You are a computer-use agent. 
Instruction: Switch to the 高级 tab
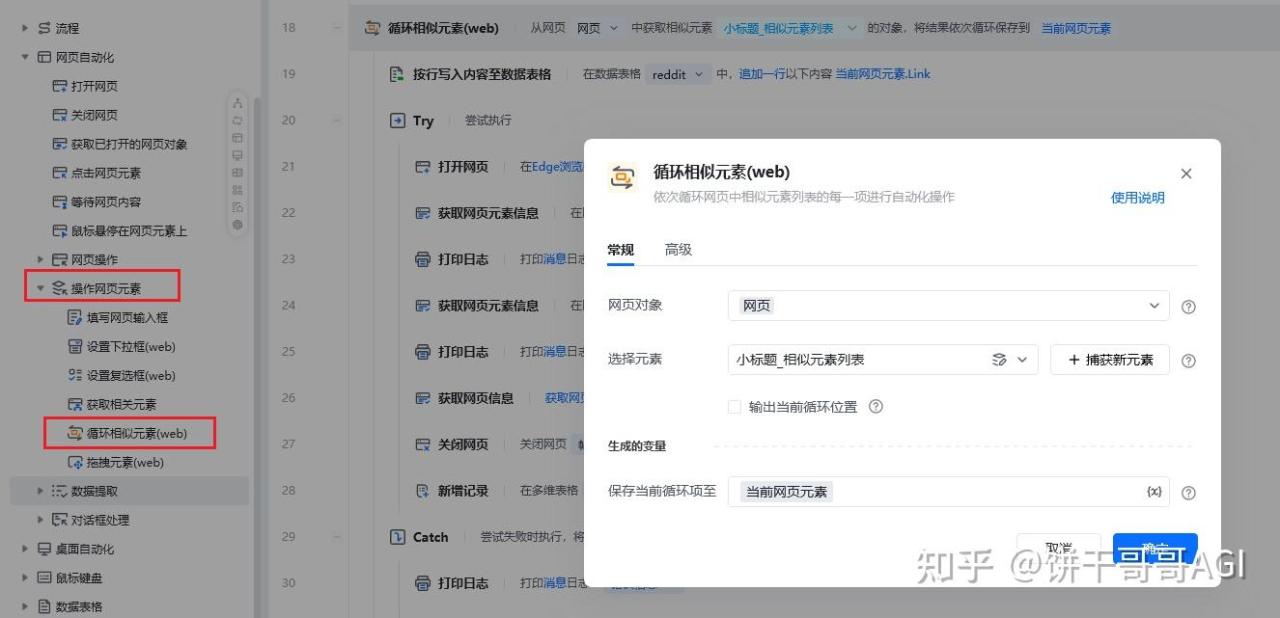[x=678, y=250]
